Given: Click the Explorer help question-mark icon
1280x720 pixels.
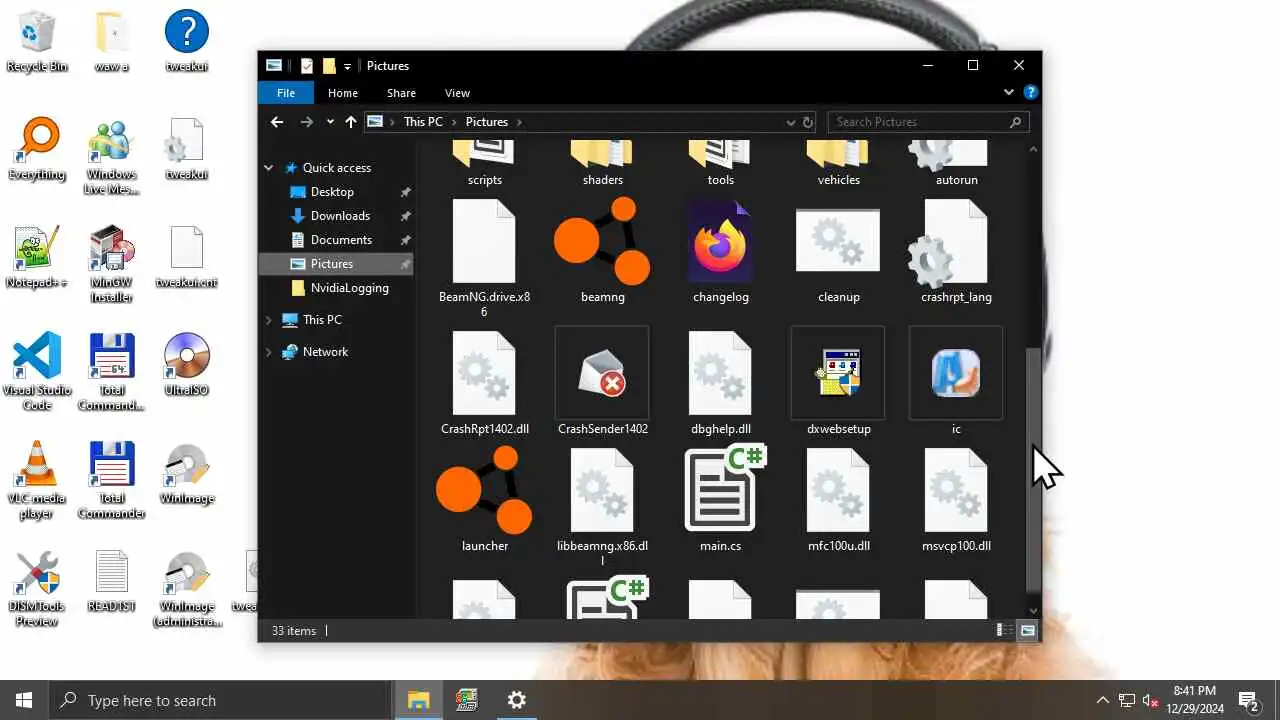Looking at the screenshot, I should click(x=1030, y=92).
